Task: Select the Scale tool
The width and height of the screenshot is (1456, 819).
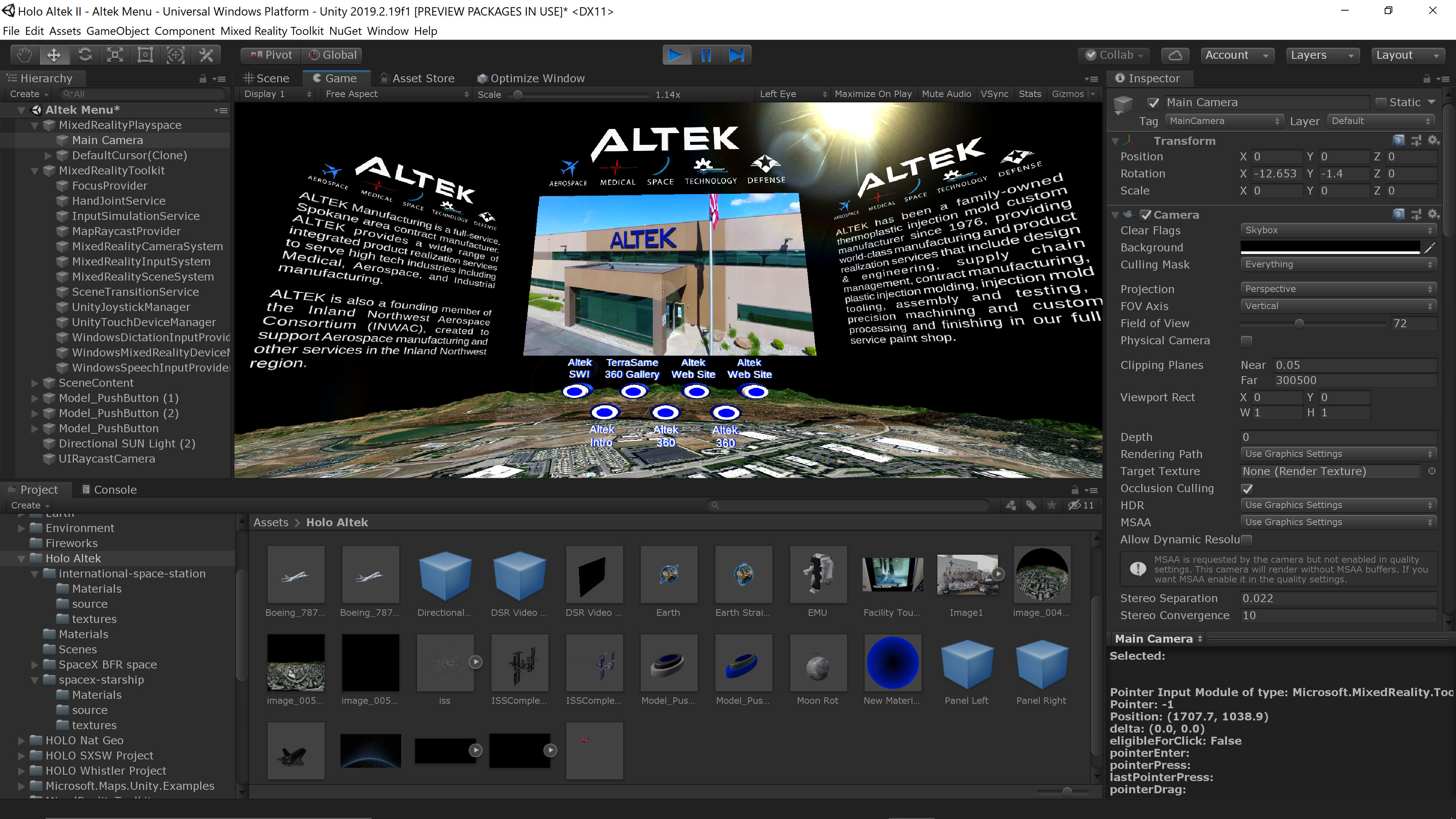Action: click(x=115, y=55)
